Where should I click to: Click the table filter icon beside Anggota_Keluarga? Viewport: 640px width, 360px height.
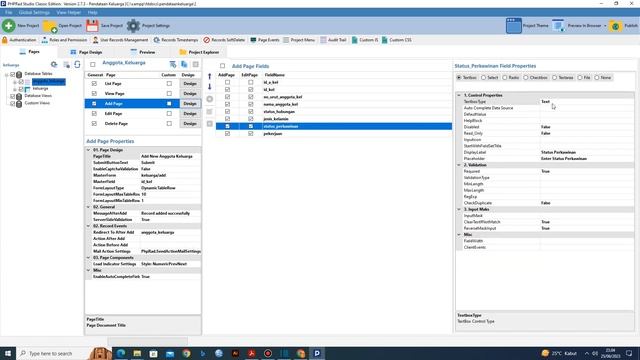point(173,64)
